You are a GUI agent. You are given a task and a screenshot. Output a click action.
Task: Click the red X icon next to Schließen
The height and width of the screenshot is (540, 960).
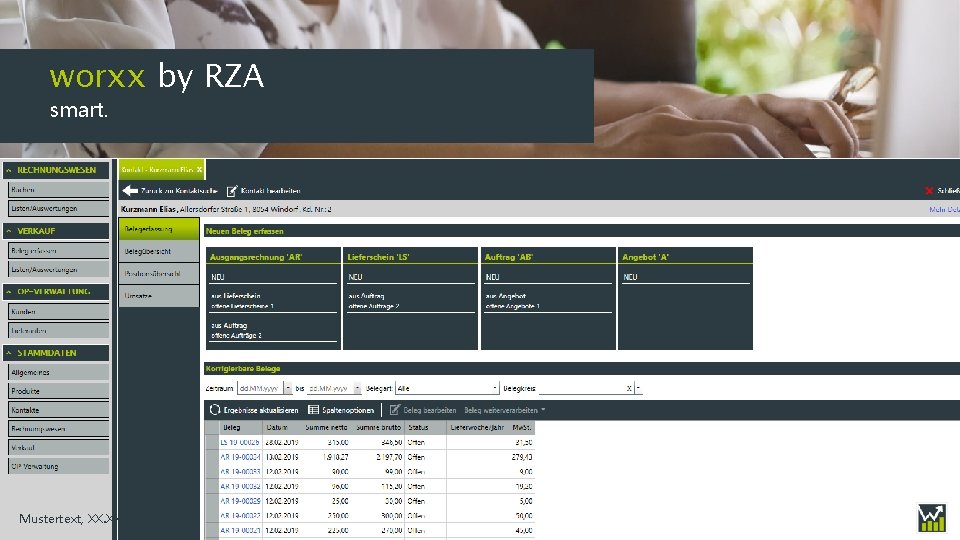coord(929,191)
